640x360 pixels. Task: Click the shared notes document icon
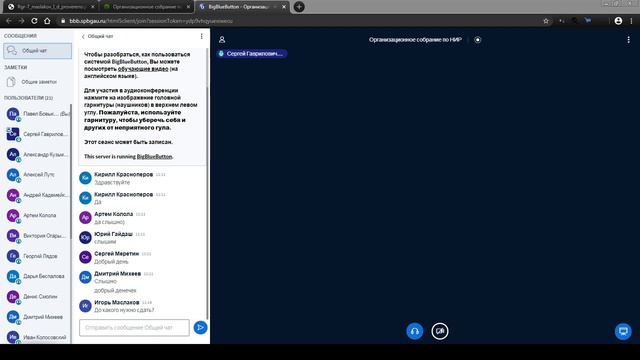[x=11, y=82]
